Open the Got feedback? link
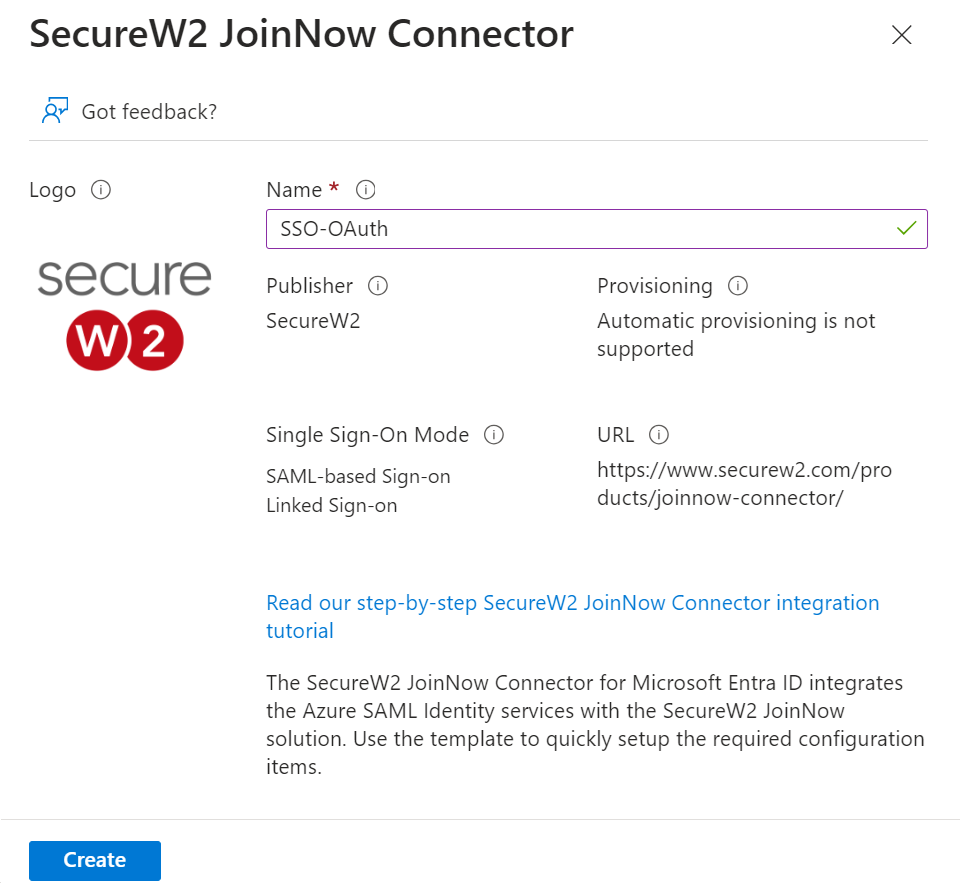The height and width of the screenshot is (895, 960). (x=149, y=112)
